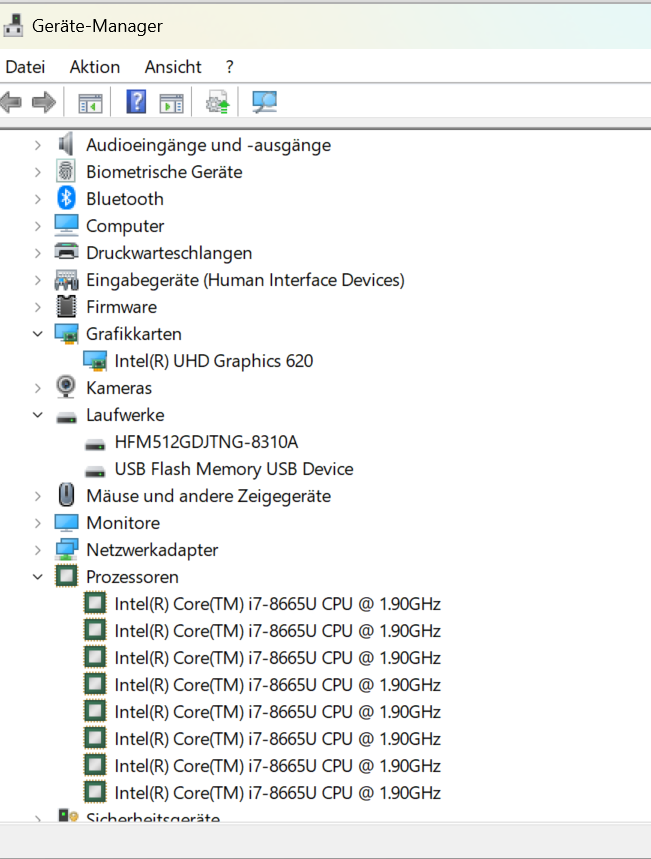This screenshot has width=651, height=859.
Task: Click the speaker icon of Audioeingänge und -ausgänge
Action: (66, 145)
